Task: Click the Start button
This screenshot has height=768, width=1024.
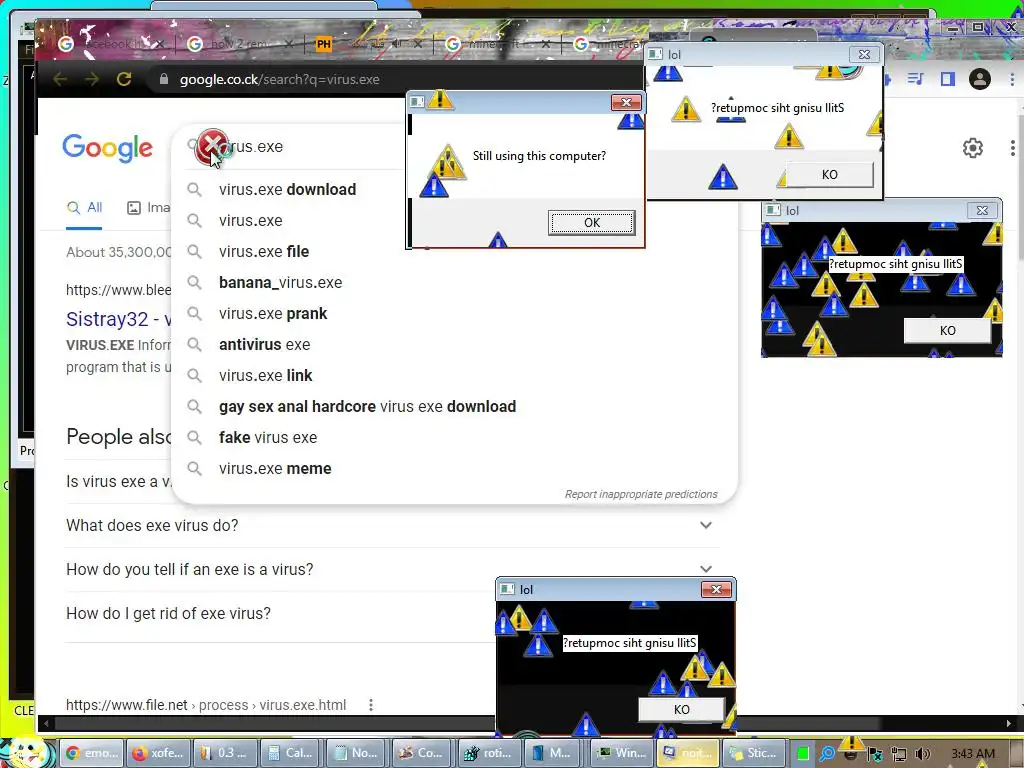Action: 26,751
